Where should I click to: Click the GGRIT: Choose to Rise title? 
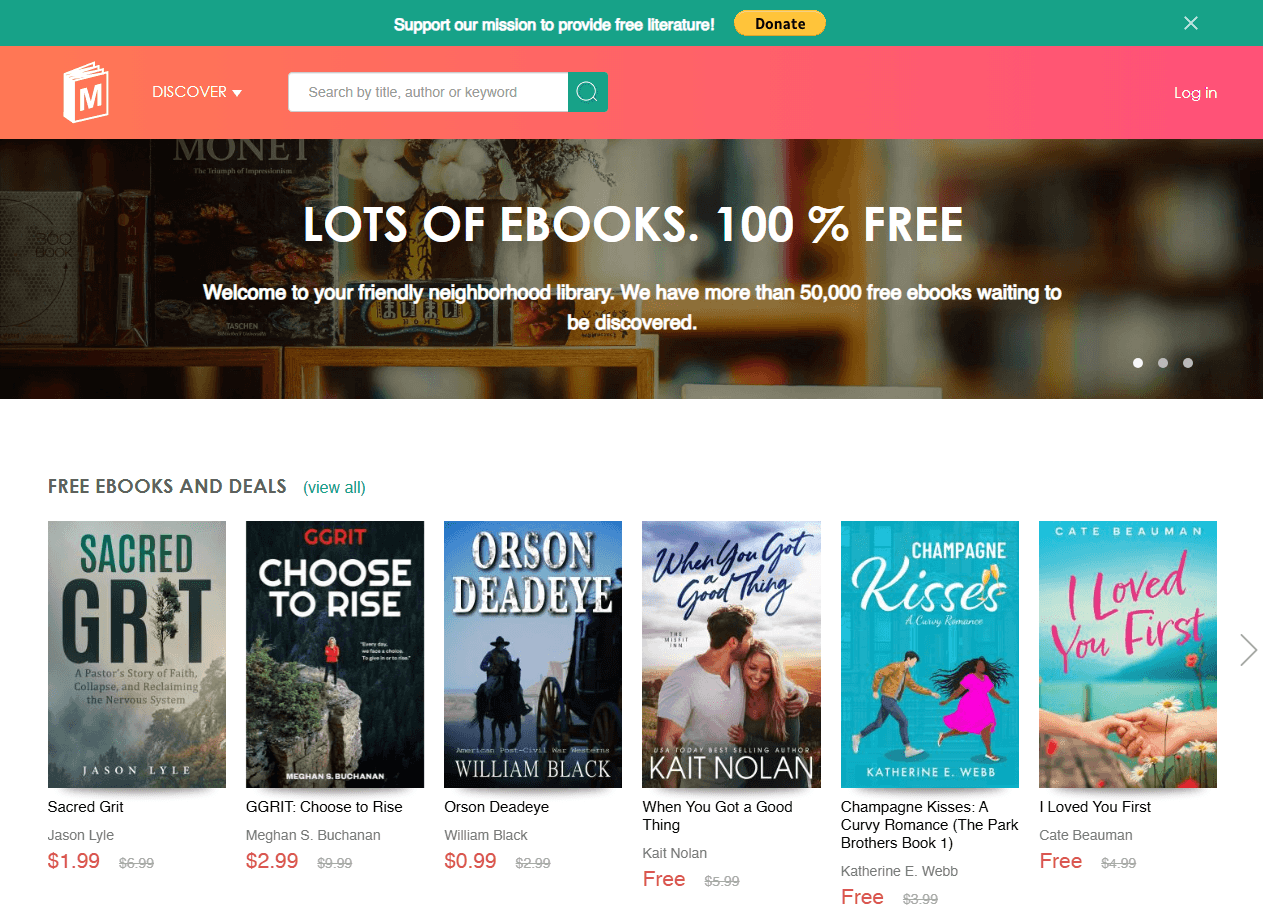tap(324, 807)
